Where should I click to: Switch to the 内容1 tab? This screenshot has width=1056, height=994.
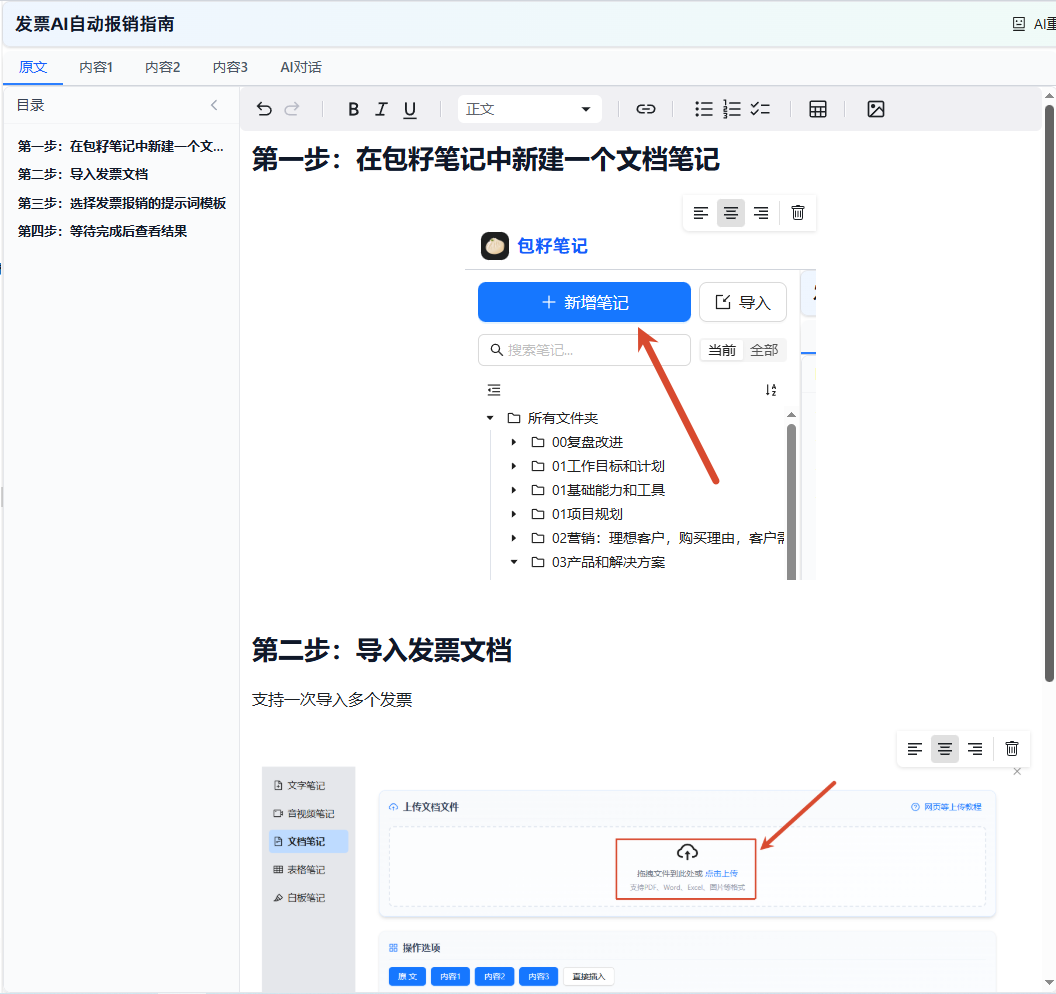96,67
